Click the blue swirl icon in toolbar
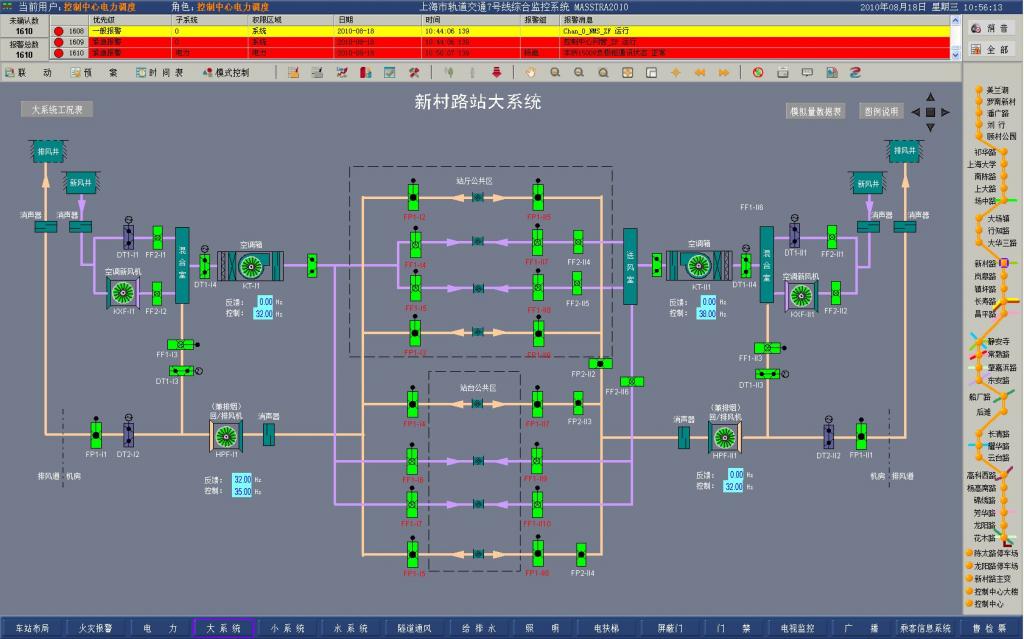 (855, 73)
